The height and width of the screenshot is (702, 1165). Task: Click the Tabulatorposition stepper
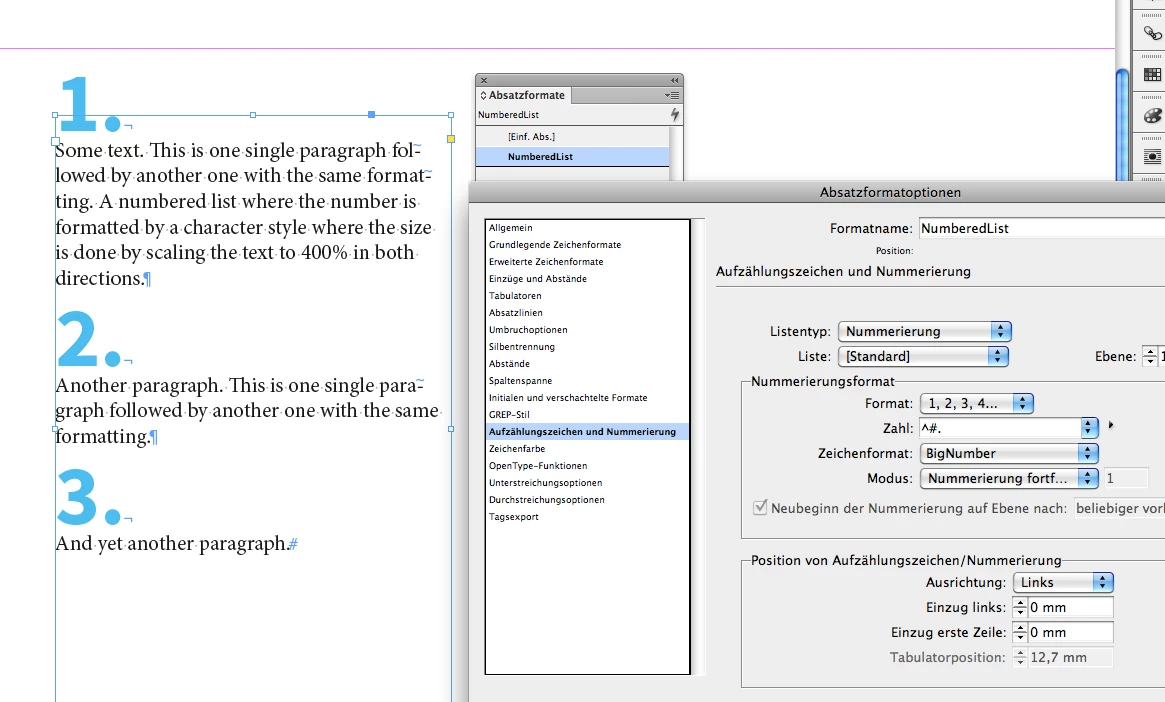pyautogui.click(x=1020, y=657)
